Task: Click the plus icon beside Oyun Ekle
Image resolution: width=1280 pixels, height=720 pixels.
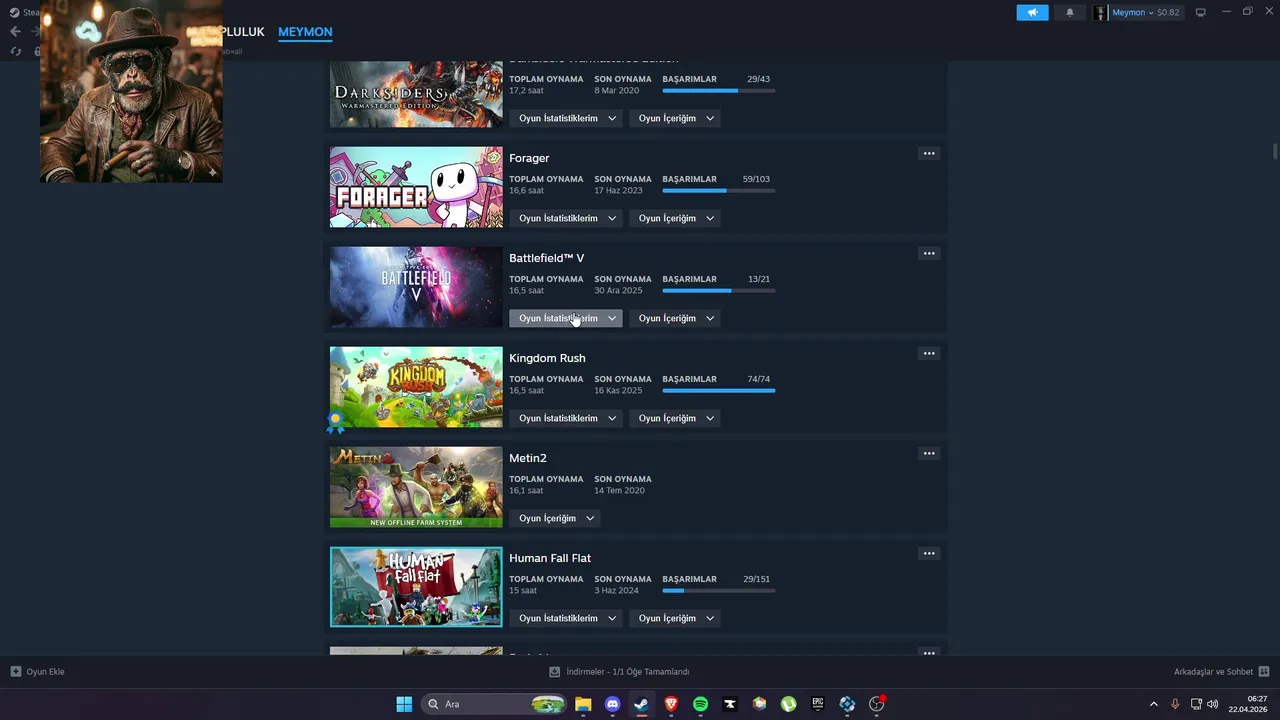Action: point(15,671)
